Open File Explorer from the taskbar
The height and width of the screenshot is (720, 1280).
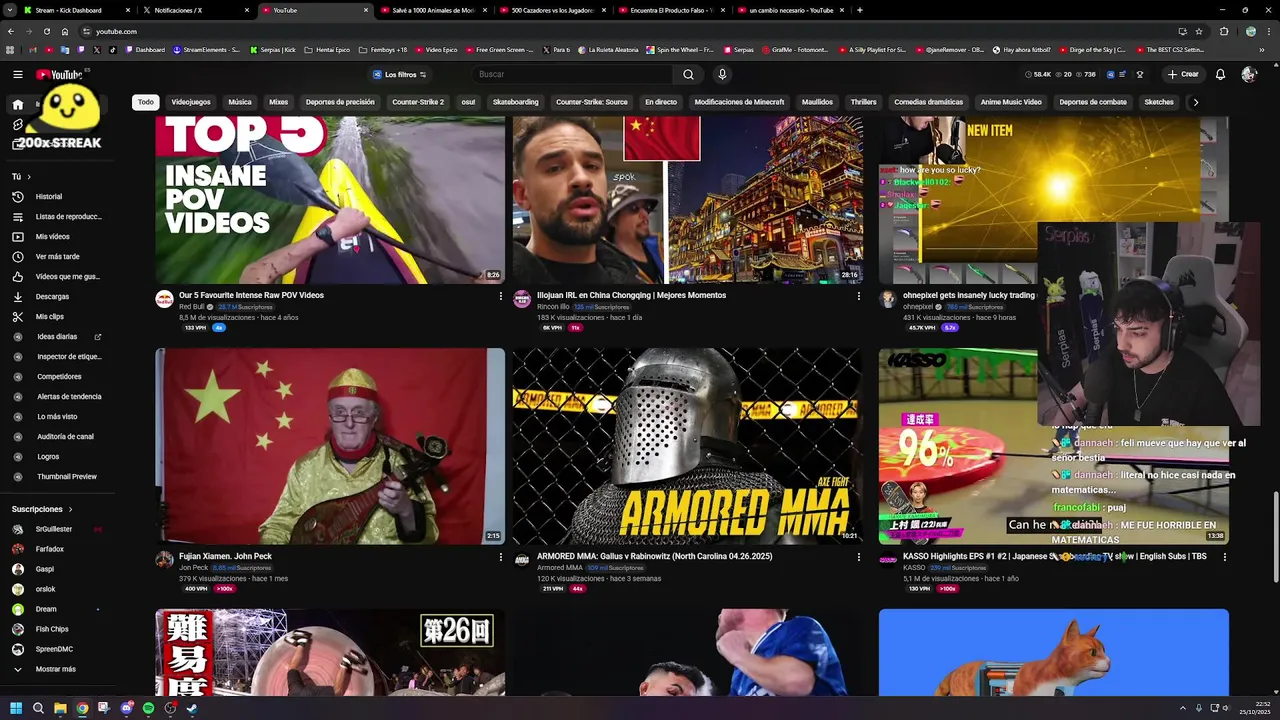click(60, 708)
